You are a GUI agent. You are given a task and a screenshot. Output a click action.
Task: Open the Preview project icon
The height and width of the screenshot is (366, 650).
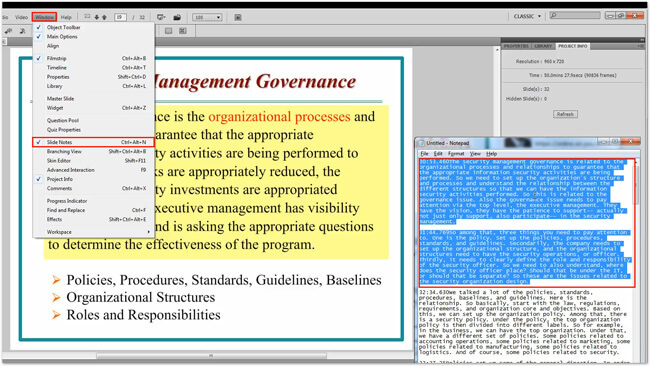(161, 17)
